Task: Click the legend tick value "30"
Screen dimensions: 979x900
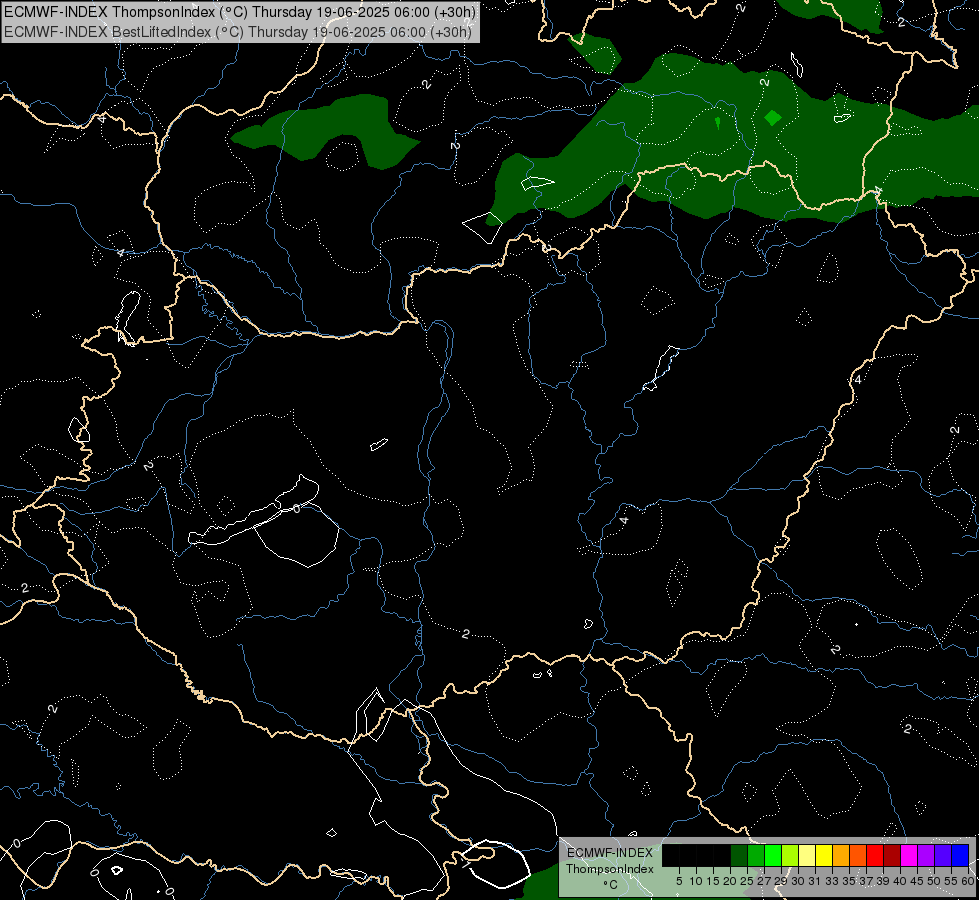Action: pos(798,881)
